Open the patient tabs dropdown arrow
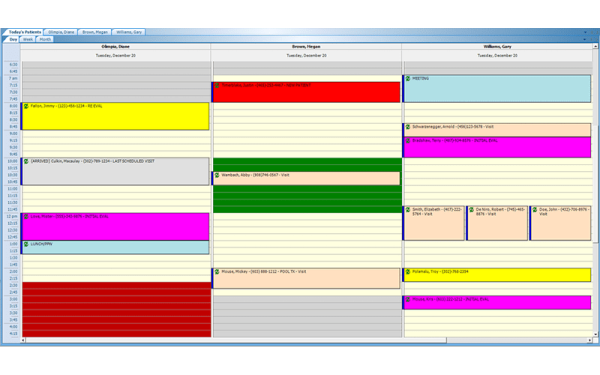 tap(585, 32)
